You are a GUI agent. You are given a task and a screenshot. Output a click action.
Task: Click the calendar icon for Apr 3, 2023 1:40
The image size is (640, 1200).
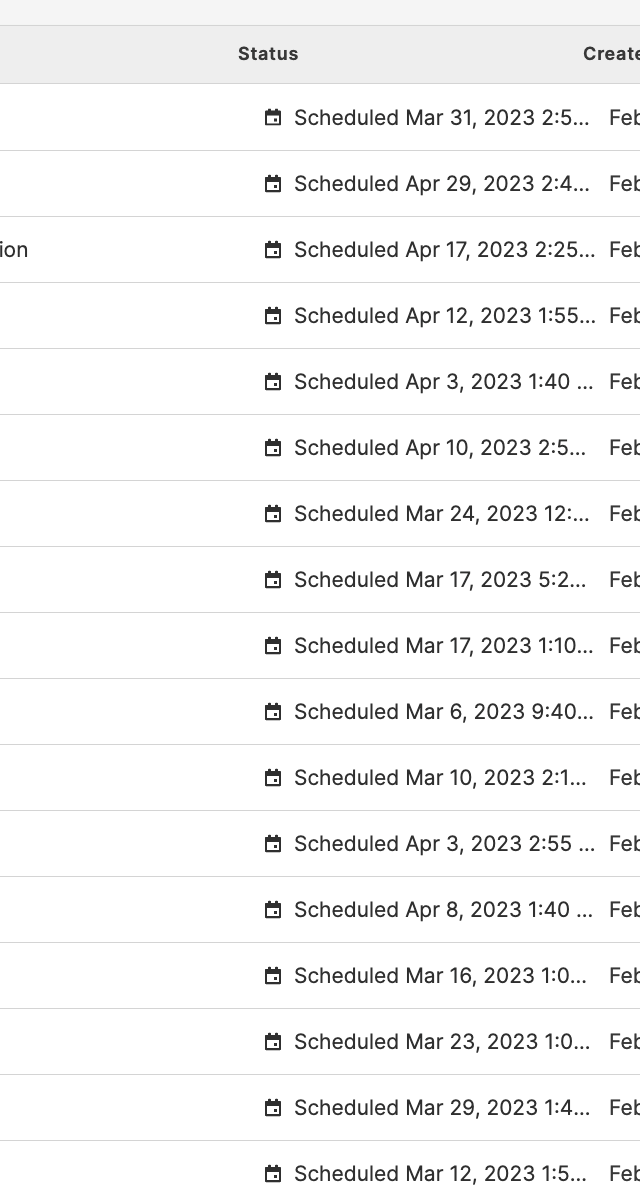click(273, 382)
